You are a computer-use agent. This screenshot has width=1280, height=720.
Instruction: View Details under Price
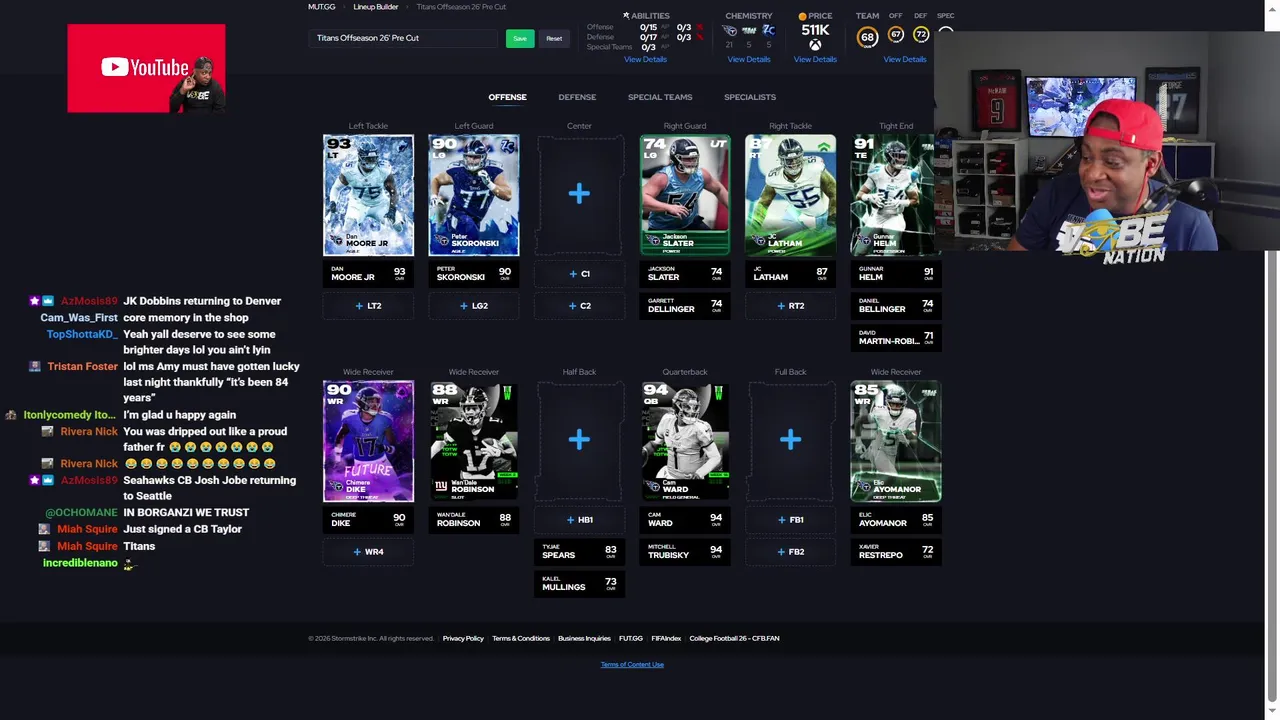(x=815, y=60)
